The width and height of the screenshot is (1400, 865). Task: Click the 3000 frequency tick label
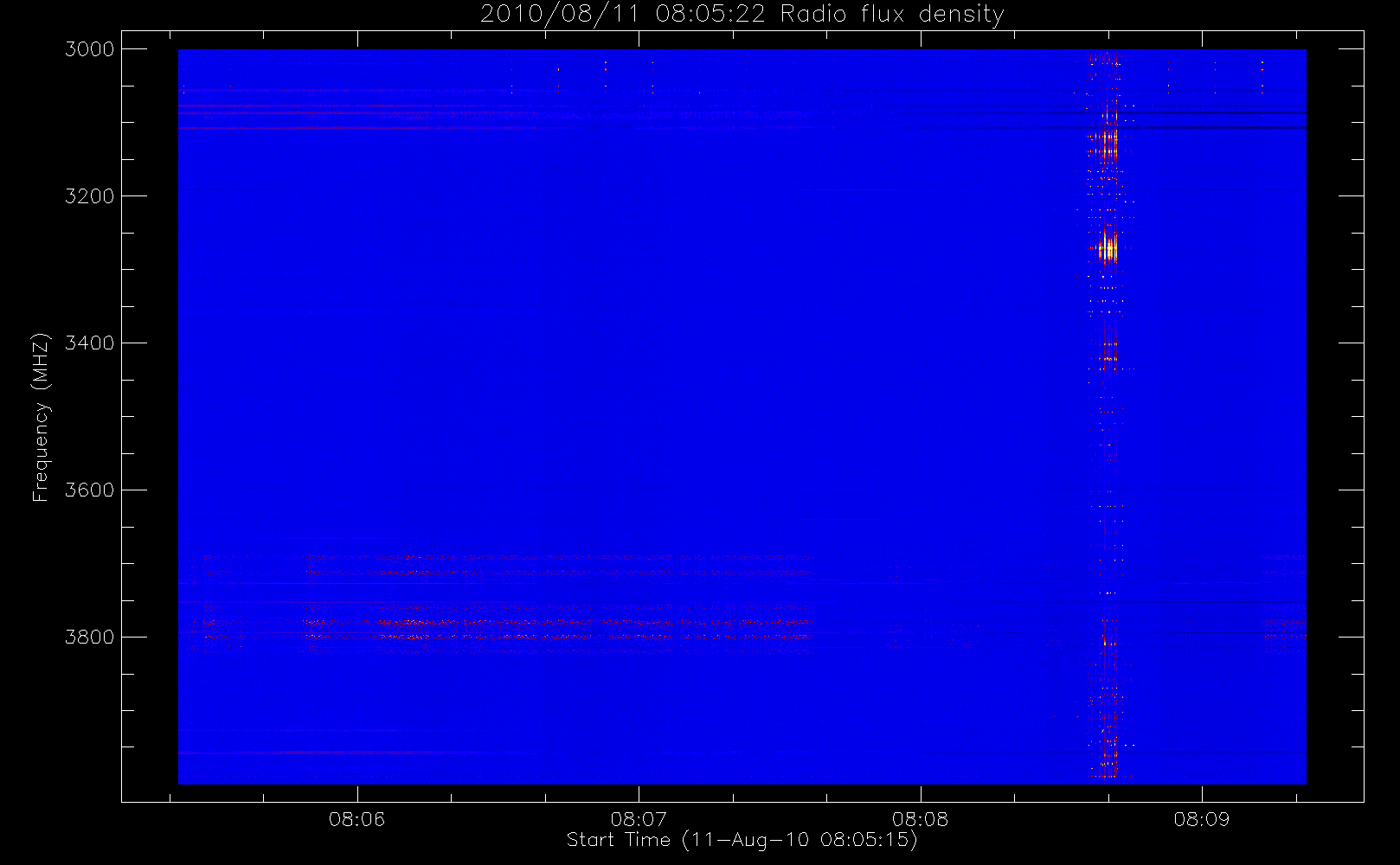(90, 49)
